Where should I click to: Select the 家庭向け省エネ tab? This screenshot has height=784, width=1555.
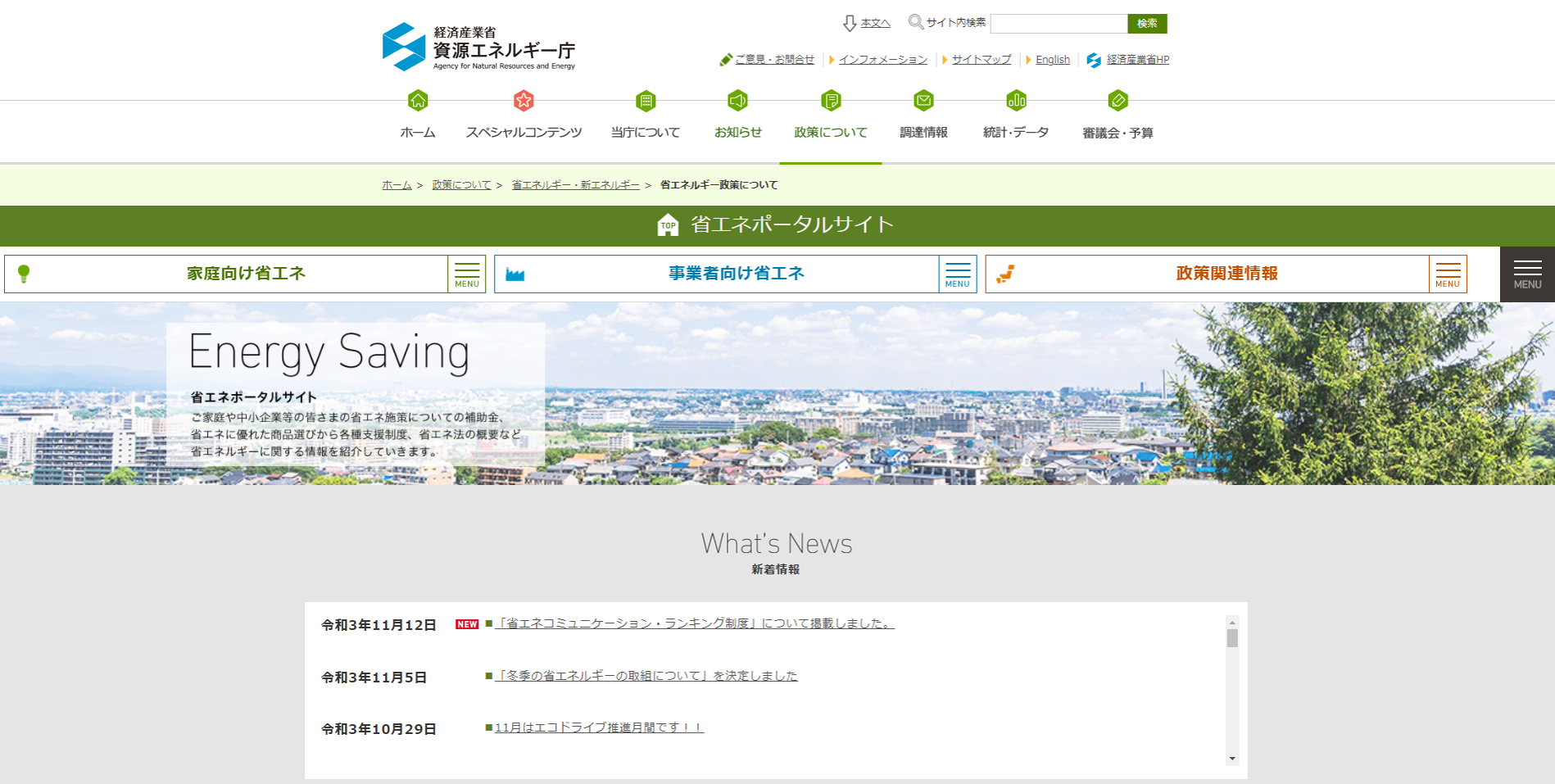click(x=246, y=274)
